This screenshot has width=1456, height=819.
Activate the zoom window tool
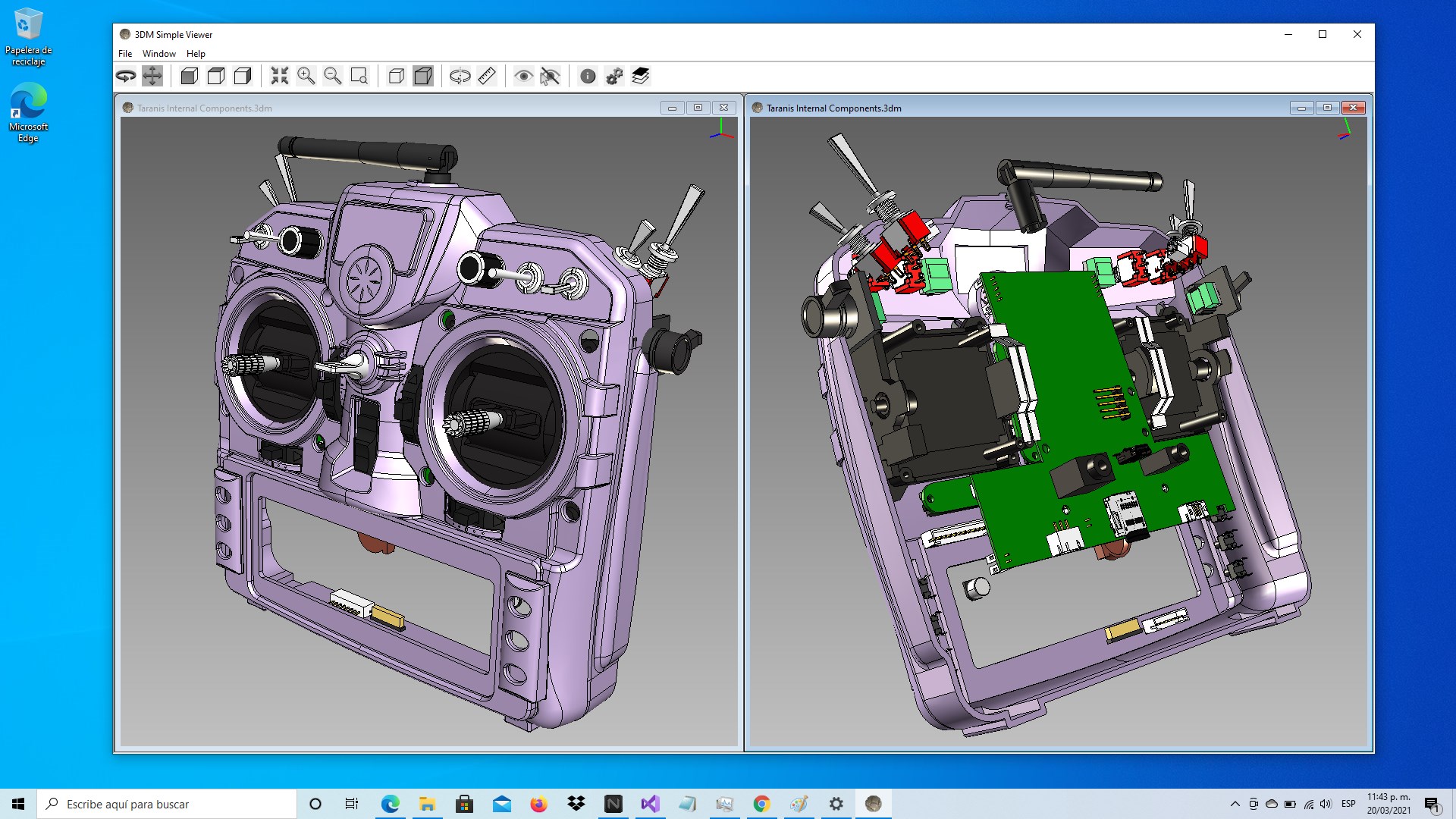(x=359, y=76)
